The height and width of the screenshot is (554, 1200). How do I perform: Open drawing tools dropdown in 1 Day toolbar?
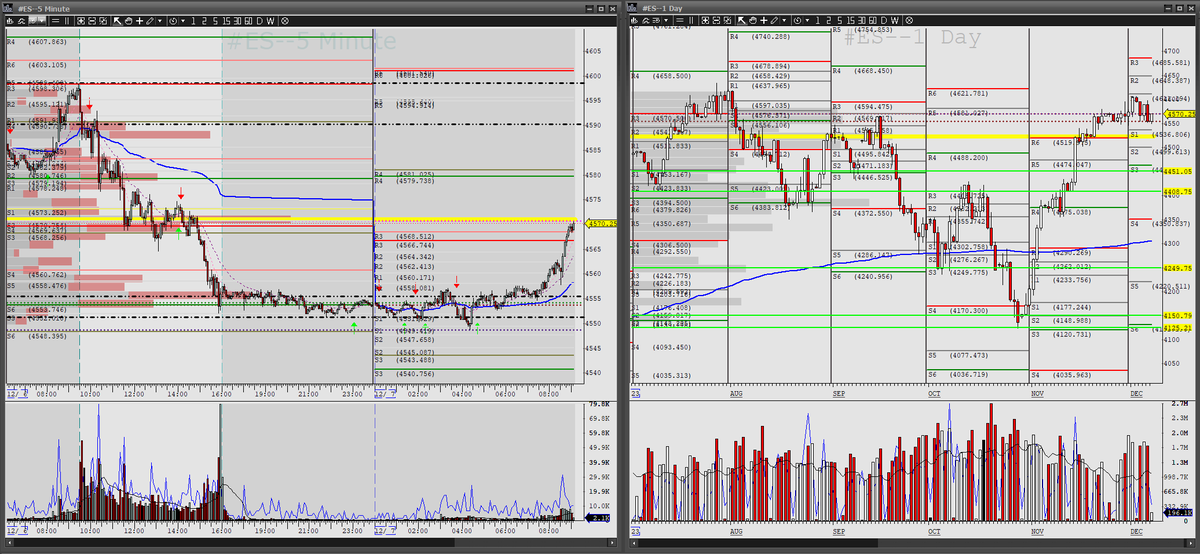point(784,21)
